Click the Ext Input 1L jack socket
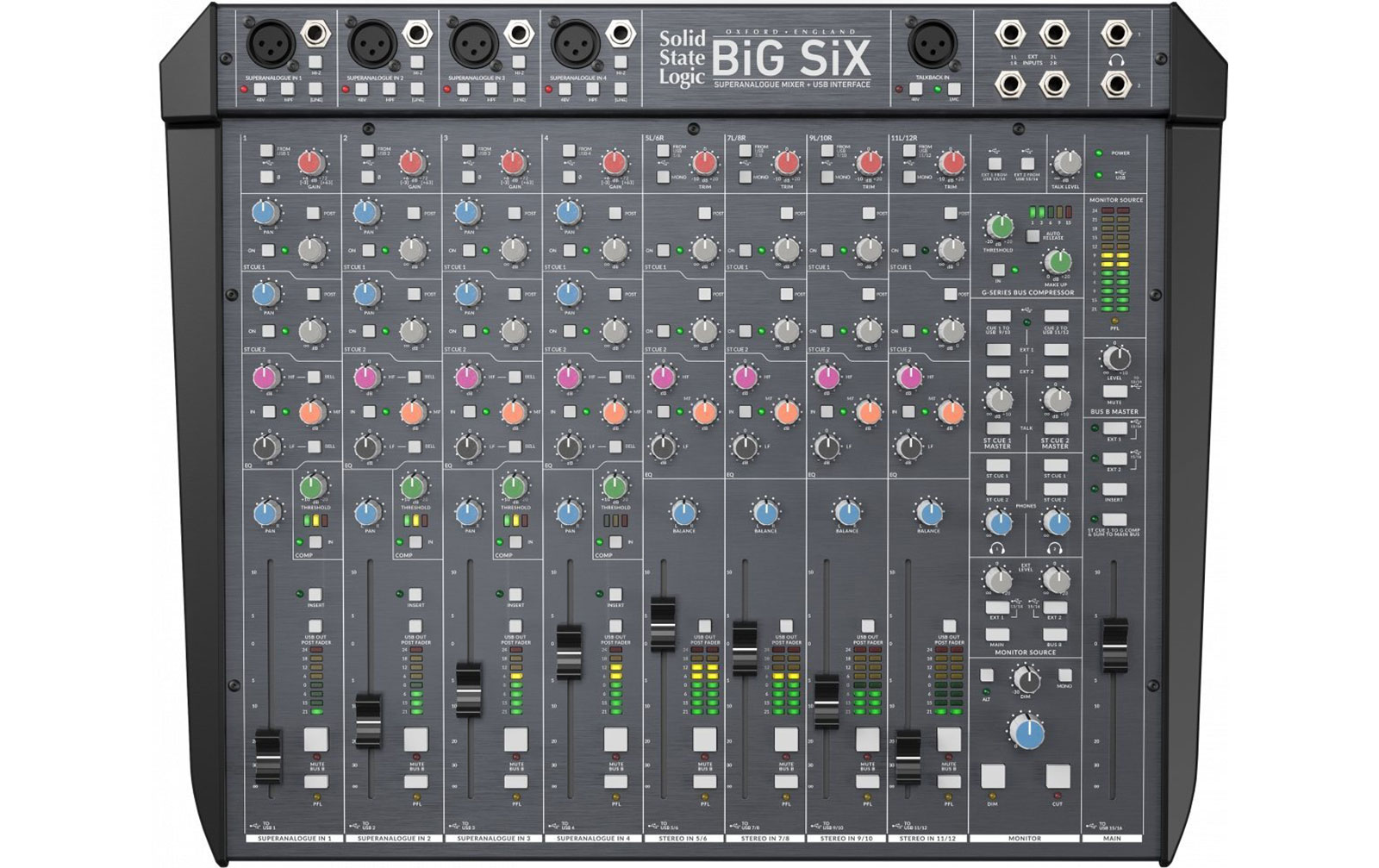1379x868 pixels. click(x=1009, y=34)
